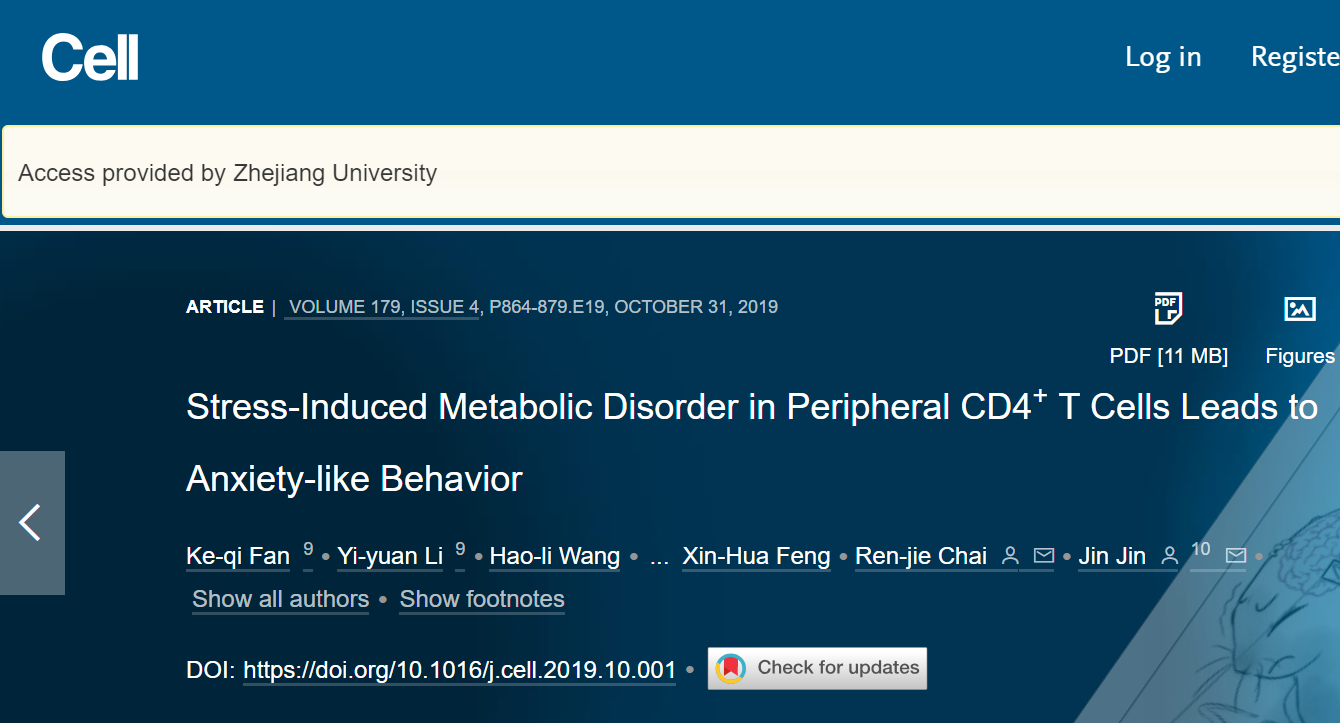1340x723 pixels.
Task: View article Figures via the image icon
Action: tap(1299, 308)
